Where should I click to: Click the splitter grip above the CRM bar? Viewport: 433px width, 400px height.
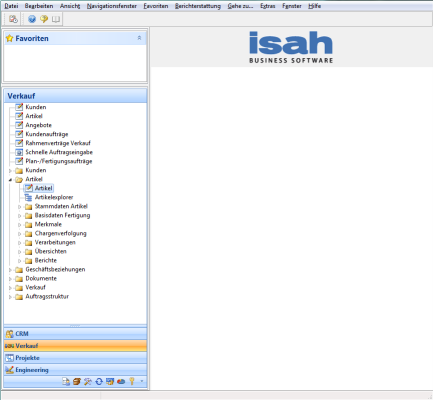pyautogui.click(x=75, y=326)
